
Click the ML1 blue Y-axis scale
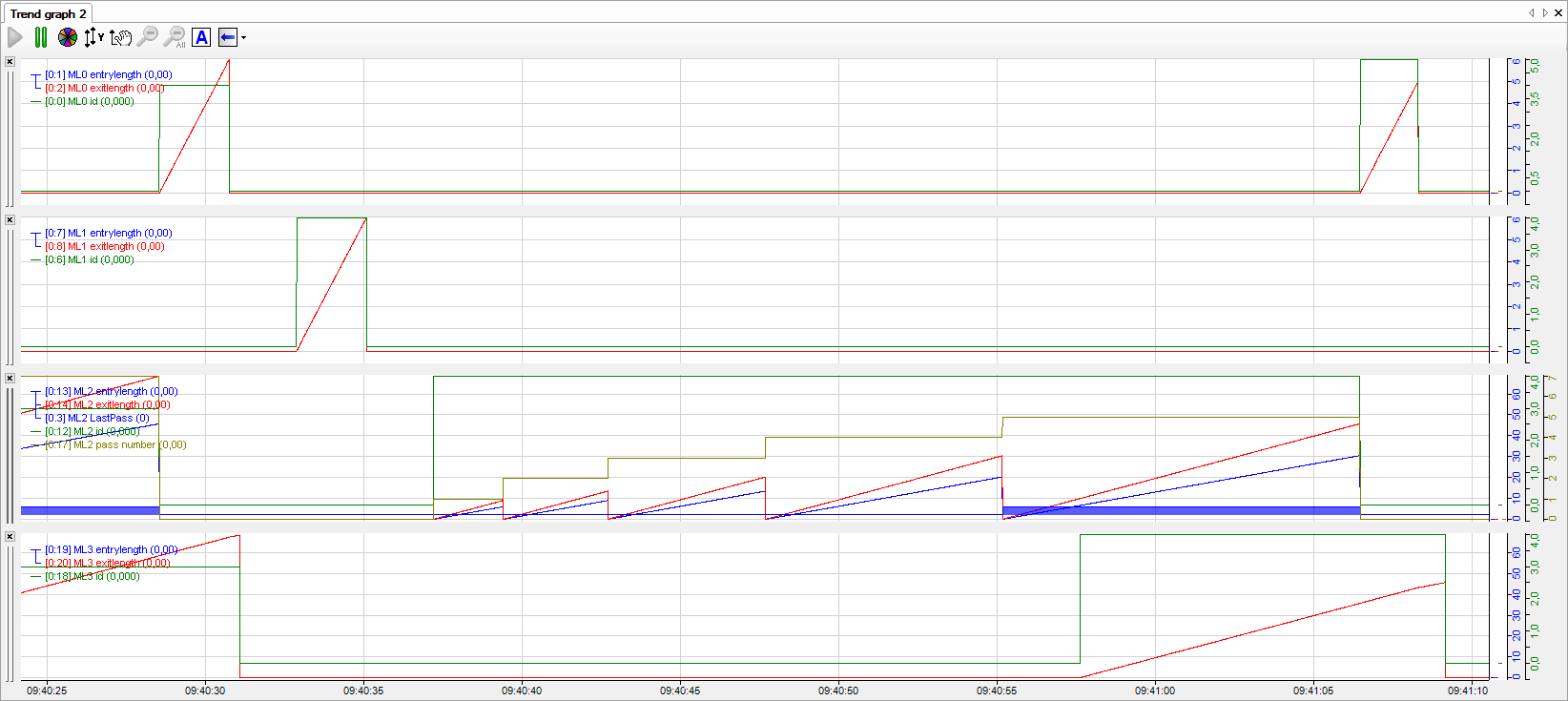[x=1516, y=288]
